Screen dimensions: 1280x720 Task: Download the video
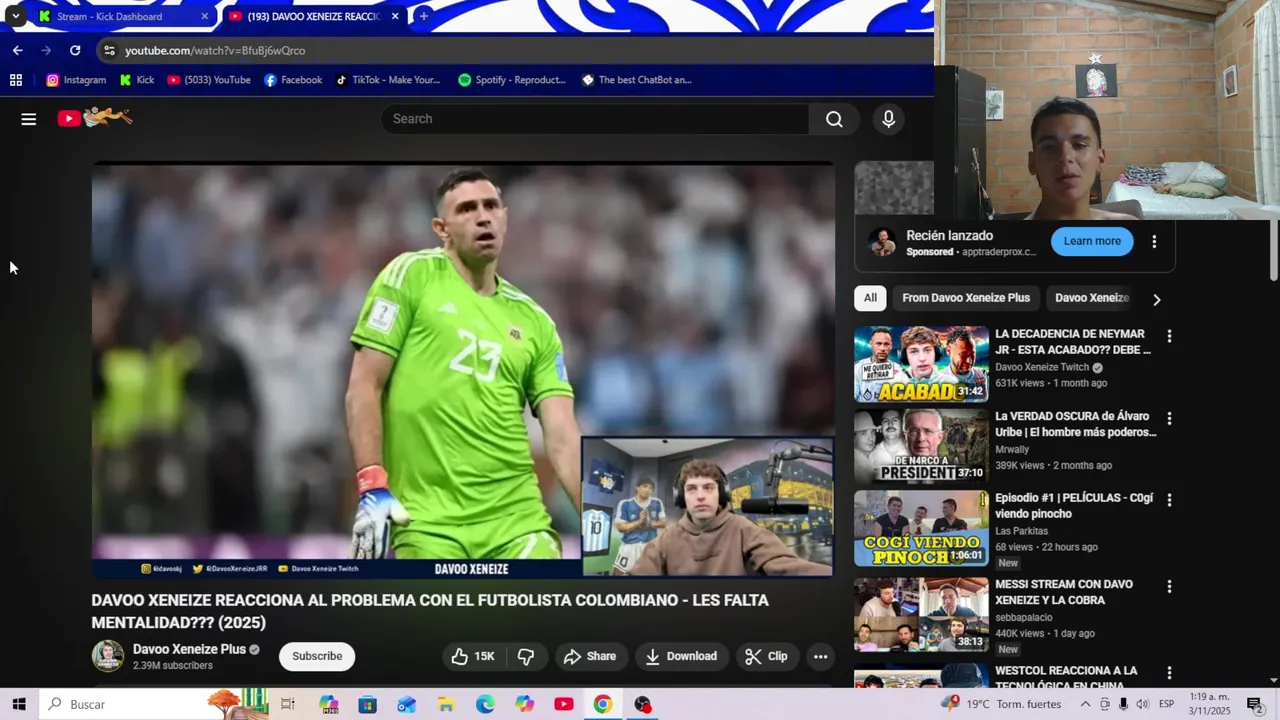pyautogui.click(x=681, y=656)
